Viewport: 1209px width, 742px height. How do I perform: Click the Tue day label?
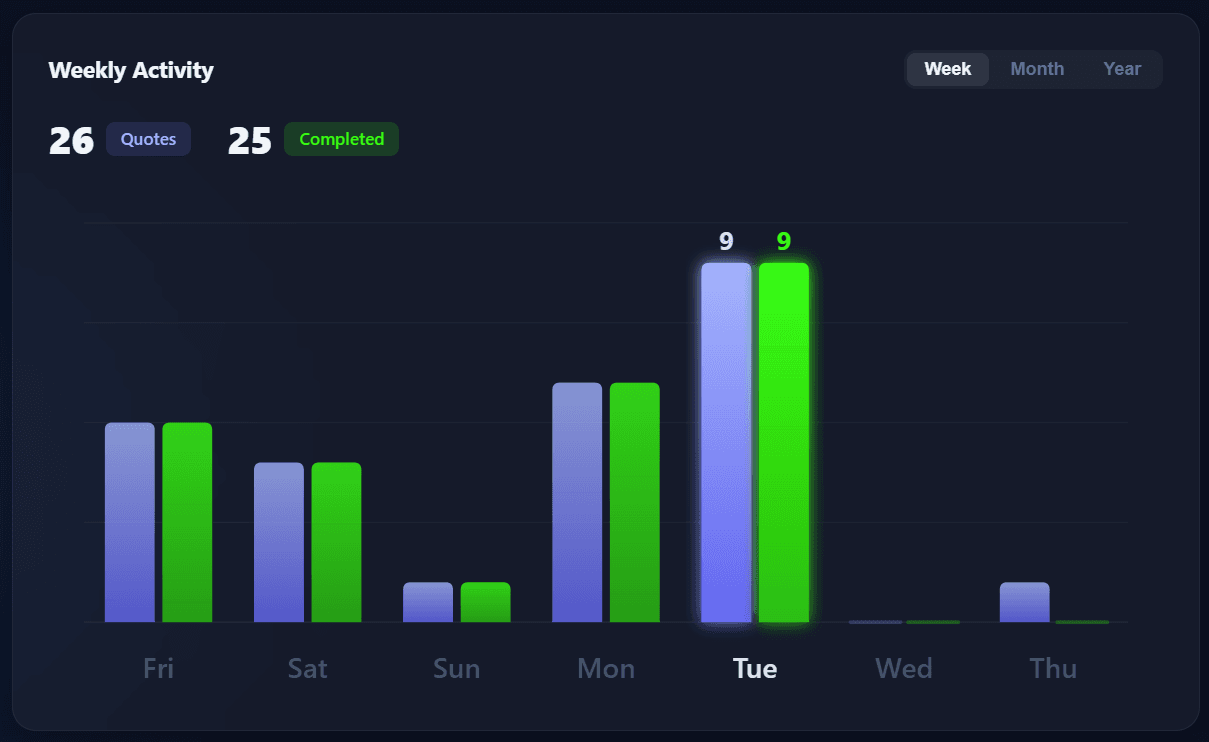coord(755,668)
